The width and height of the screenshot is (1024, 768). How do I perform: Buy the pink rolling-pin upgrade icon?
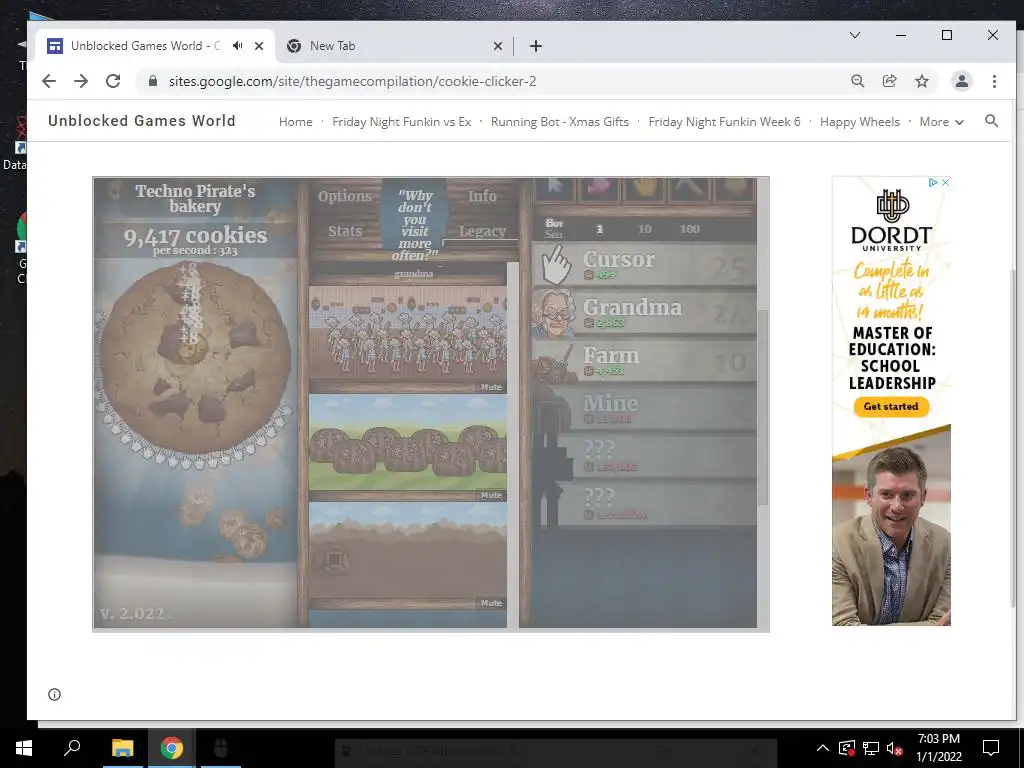click(x=600, y=188)
